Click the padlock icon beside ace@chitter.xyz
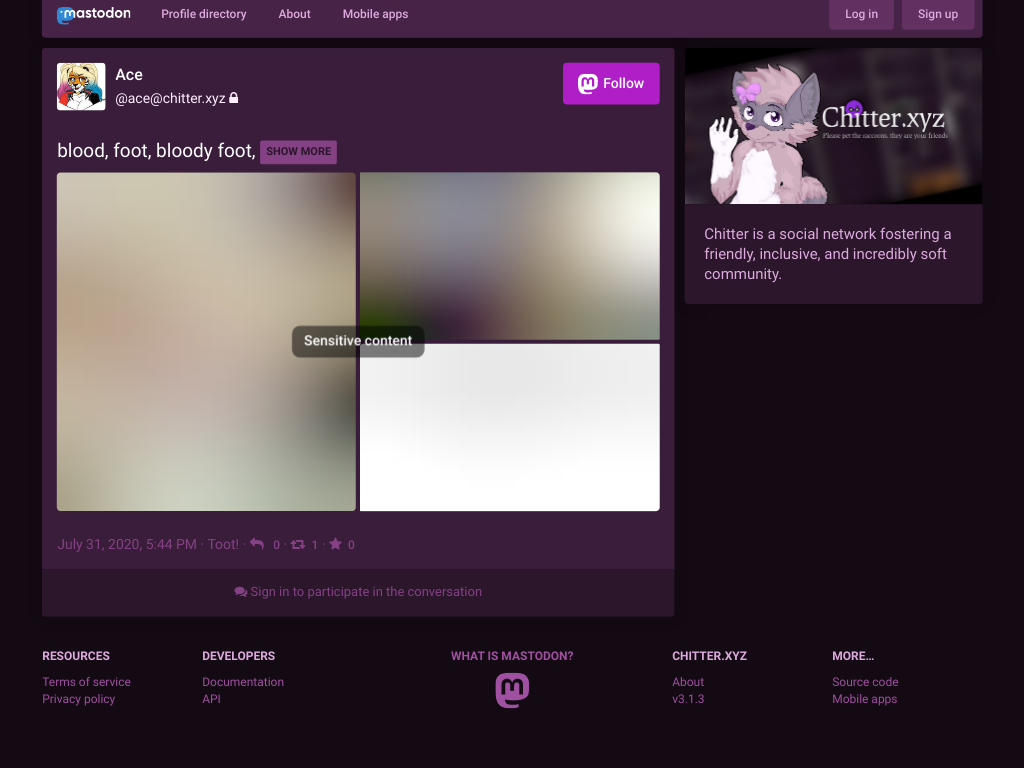 [234, 98]
